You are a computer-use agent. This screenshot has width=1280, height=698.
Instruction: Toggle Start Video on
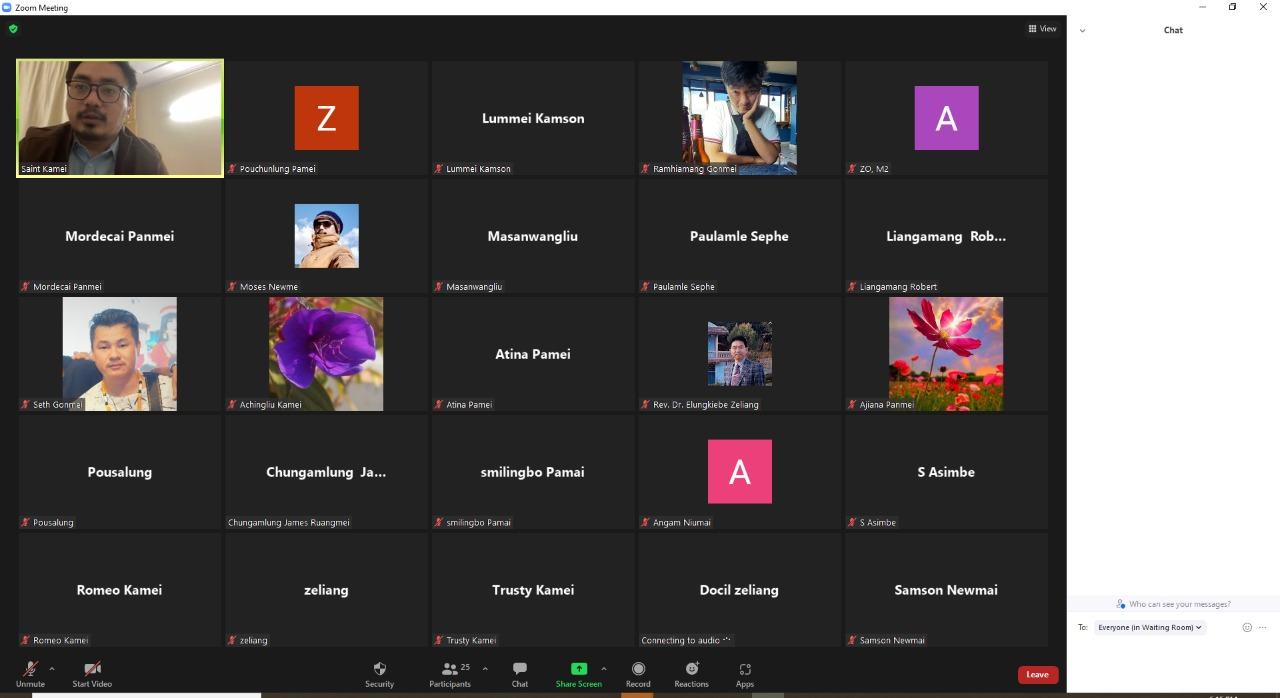[x=92, y=673]
